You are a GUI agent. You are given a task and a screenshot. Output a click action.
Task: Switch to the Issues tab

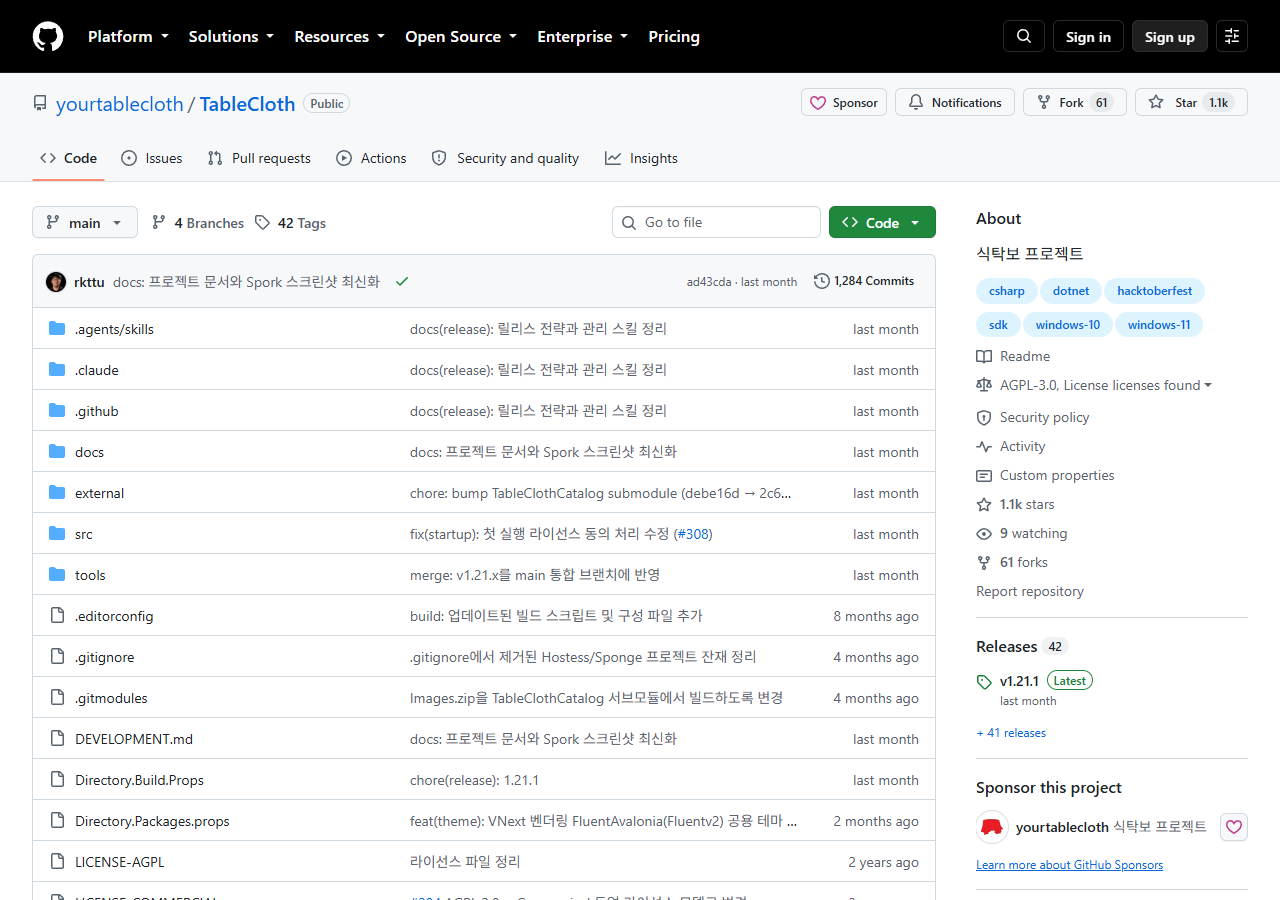[x=152, y=158]
